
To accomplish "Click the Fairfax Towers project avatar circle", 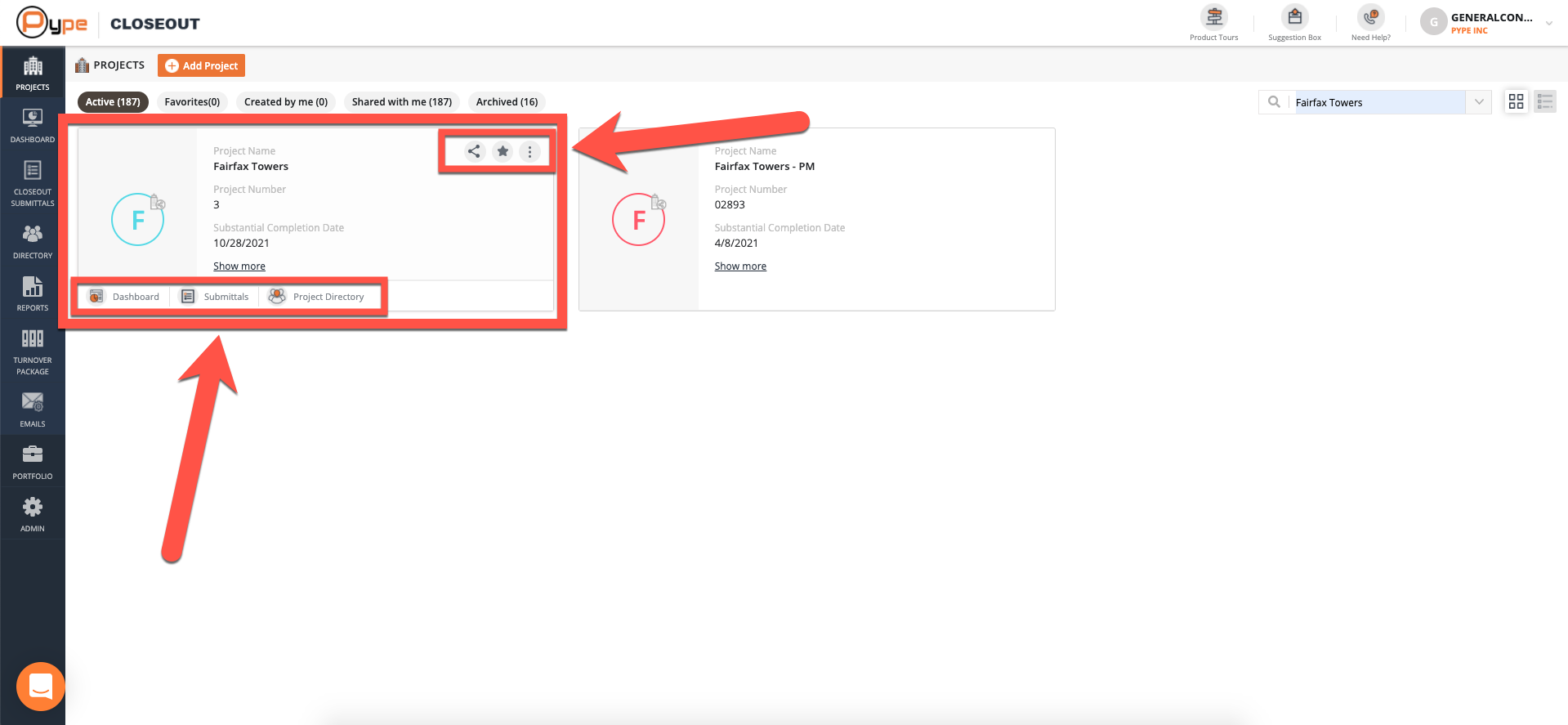I will click(138, 219).
